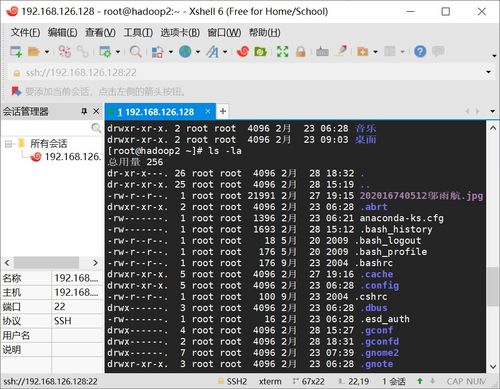Viewport: 500px width, 389px height.
Task: Click the terminal scroll down arrow
Action: coord(493,367)
